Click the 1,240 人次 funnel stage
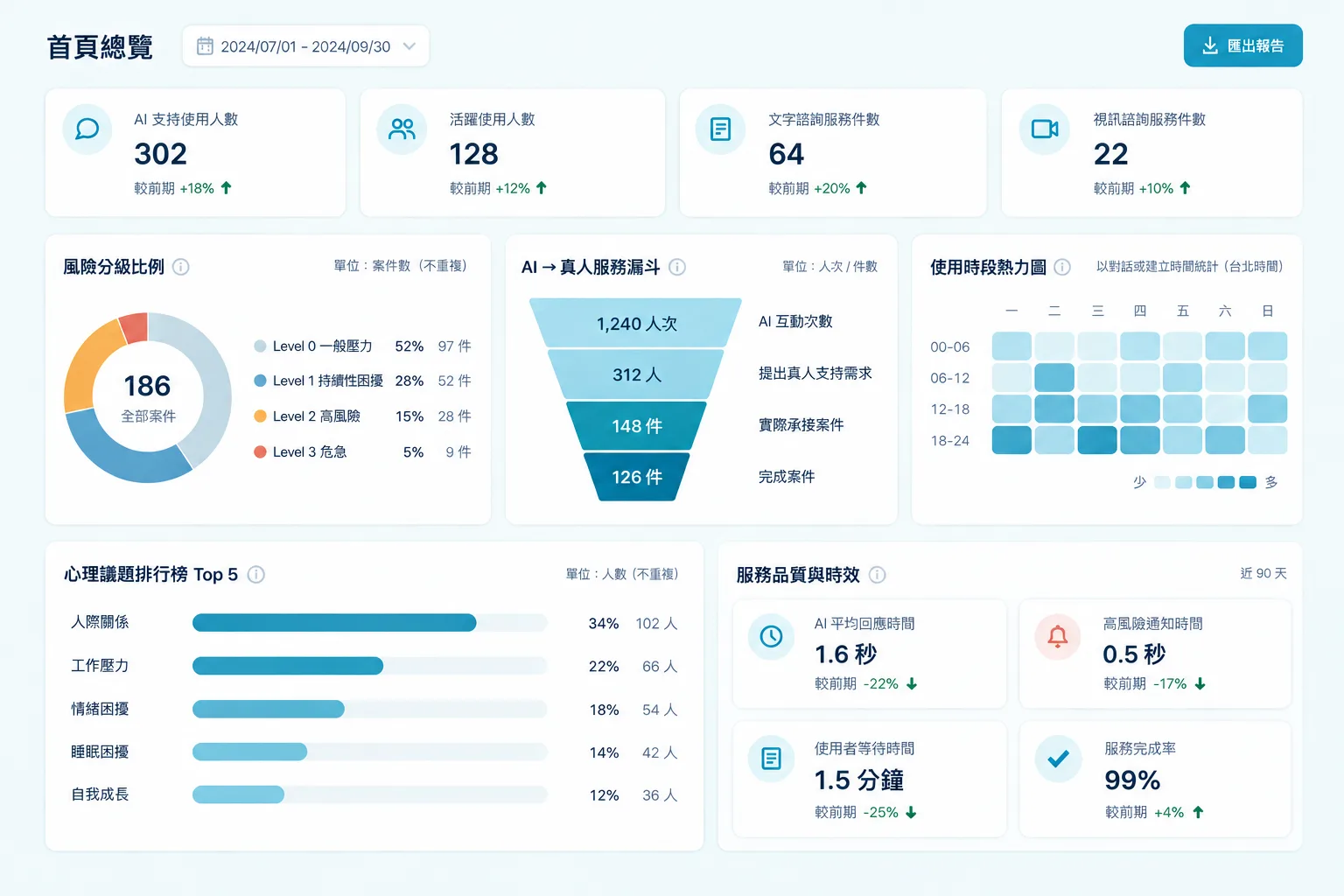This screenshot has height=896, width=1344. click(x=636, y=323)
